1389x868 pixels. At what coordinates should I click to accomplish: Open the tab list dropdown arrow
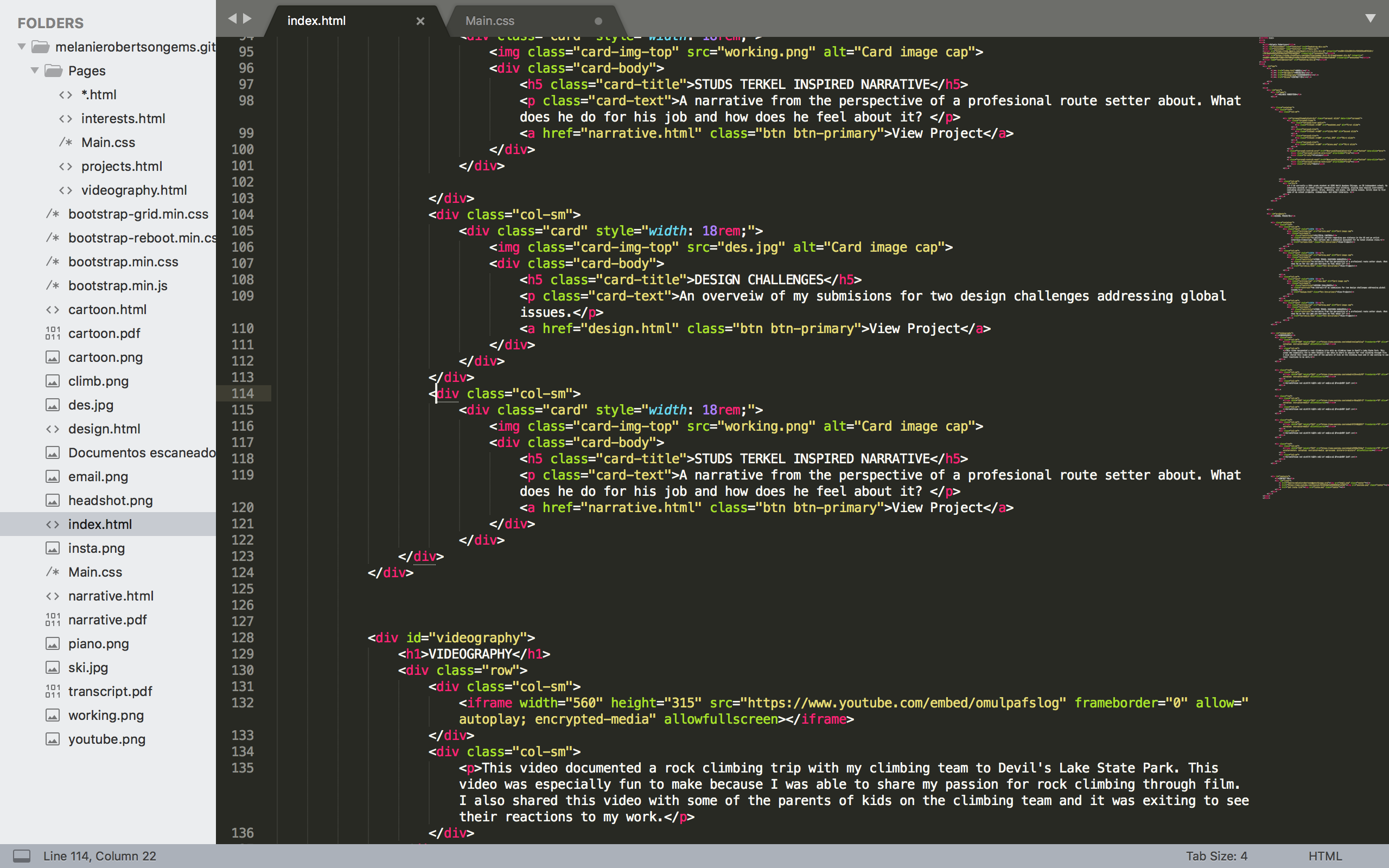click(x=1370, y=18)
